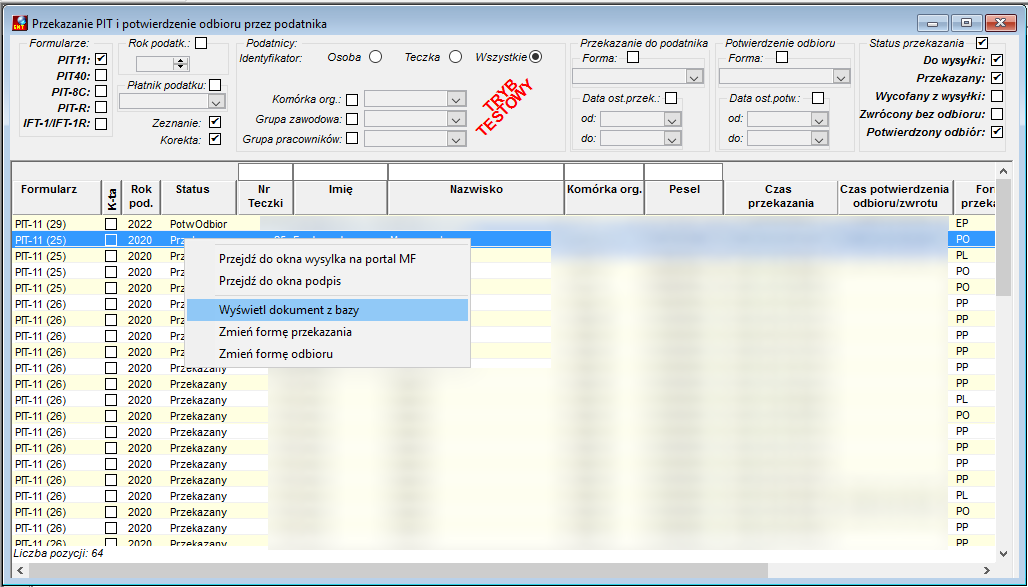Open the Płatnik podatku dropdown
Image resolution: width=1028 pixels, height=587 pixels.
(x=216, y=102)
